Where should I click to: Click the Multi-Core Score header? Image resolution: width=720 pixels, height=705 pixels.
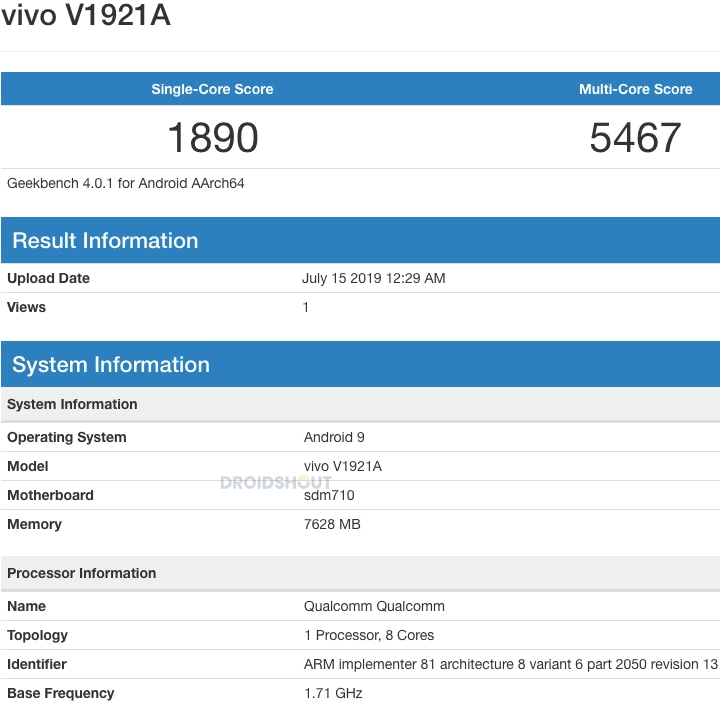(636, 89)
